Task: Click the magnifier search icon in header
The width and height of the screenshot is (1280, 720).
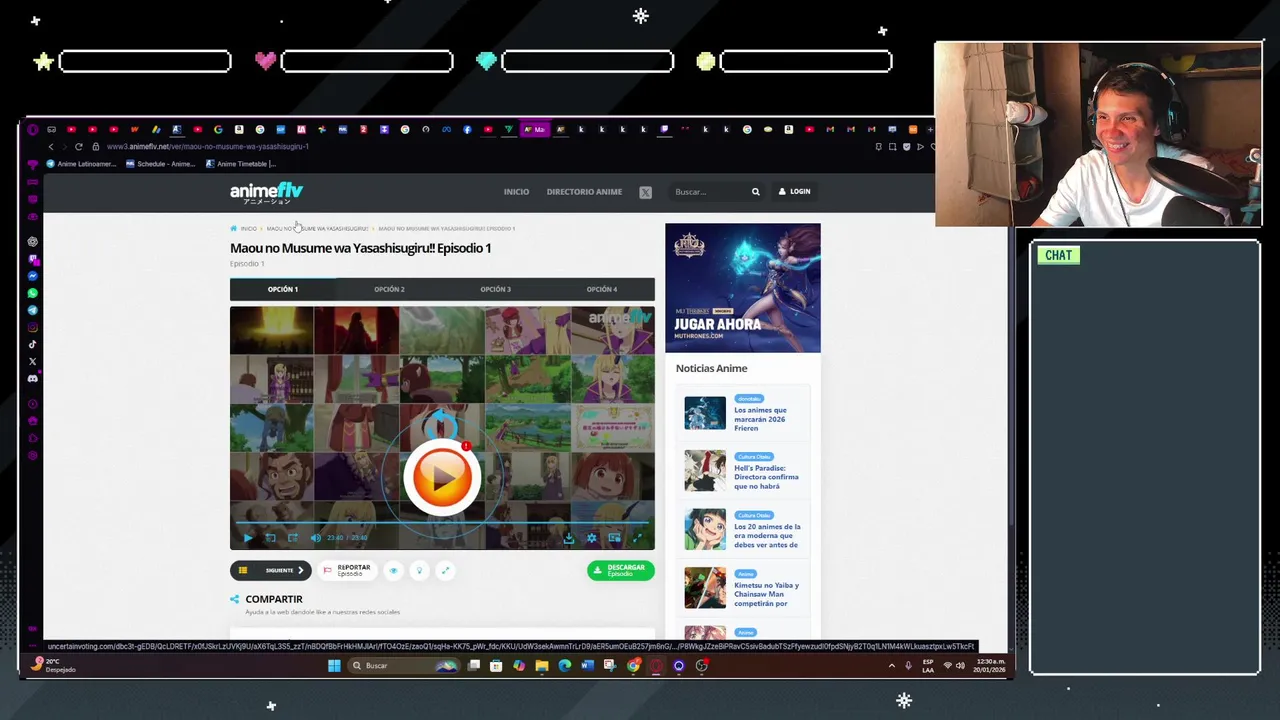Action: click(756, 192)
